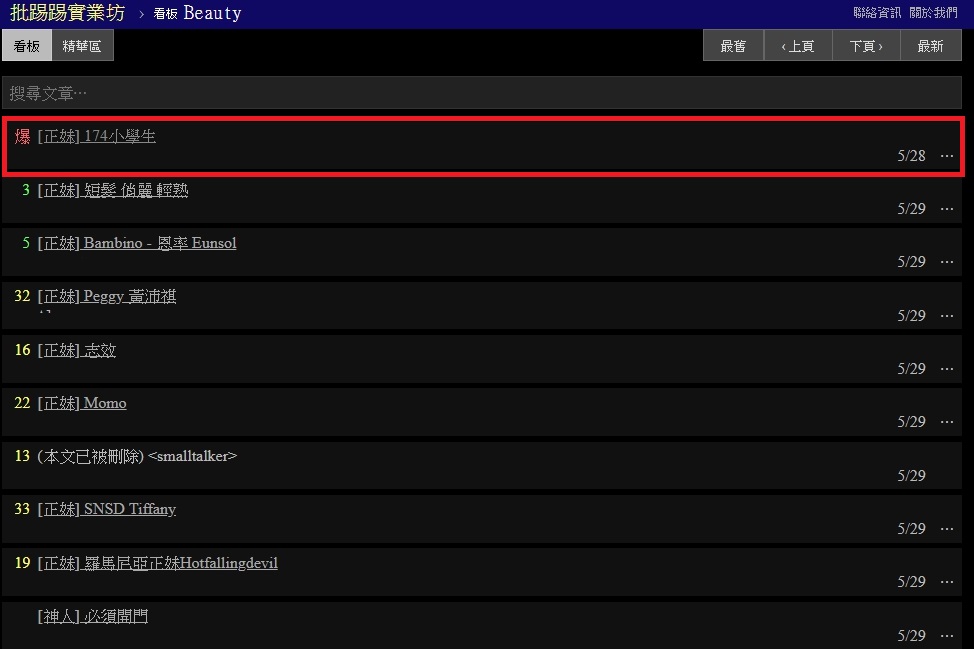Open the 關於我們 link
The height and width of the screenshot is (649, 974).
pyautogui.click(x=933, y=13)
